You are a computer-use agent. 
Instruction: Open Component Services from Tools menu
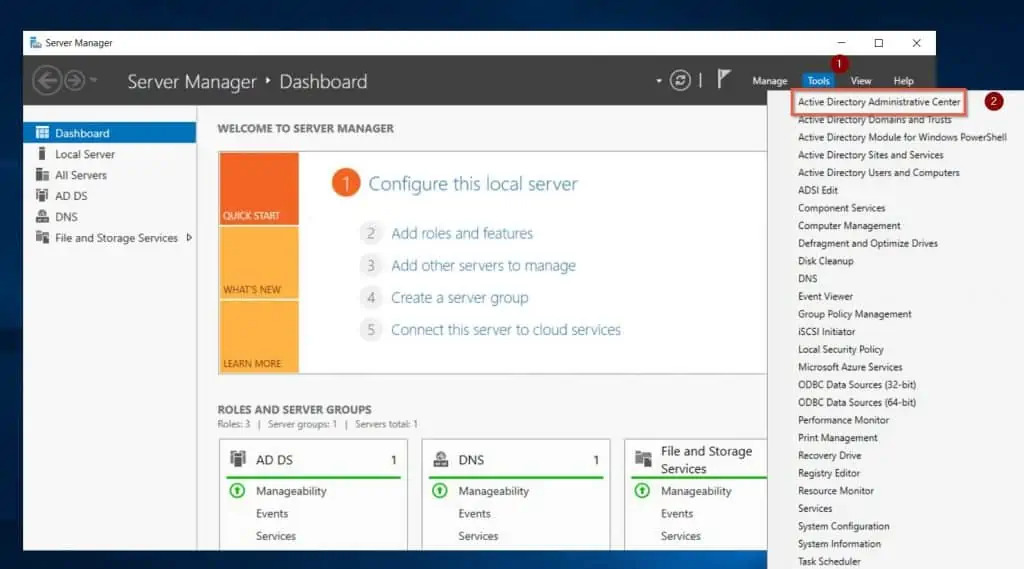[x=841, y=208]
